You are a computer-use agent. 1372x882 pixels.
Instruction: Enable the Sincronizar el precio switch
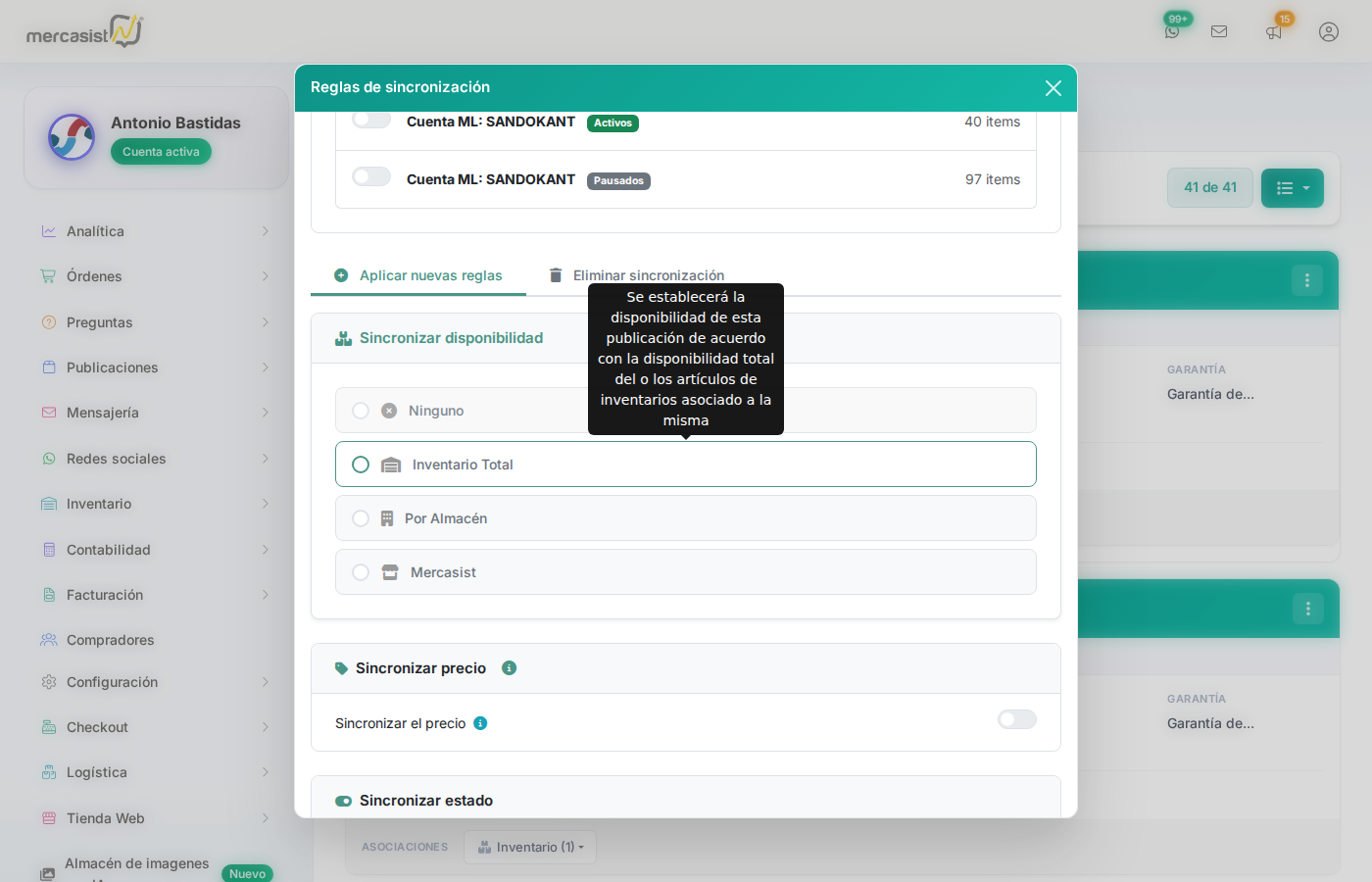tap(1016, 720)
